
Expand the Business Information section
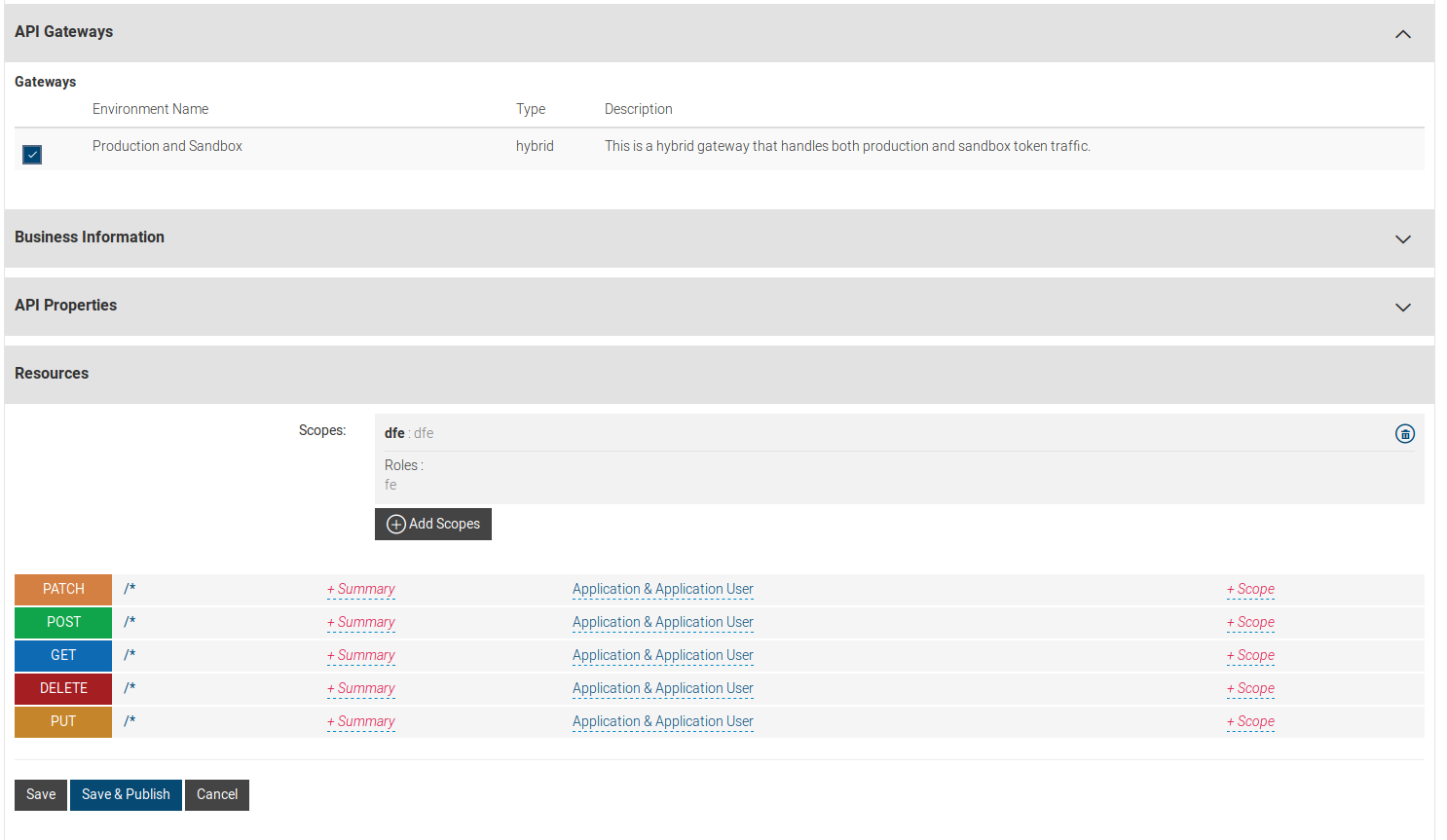1402,238
